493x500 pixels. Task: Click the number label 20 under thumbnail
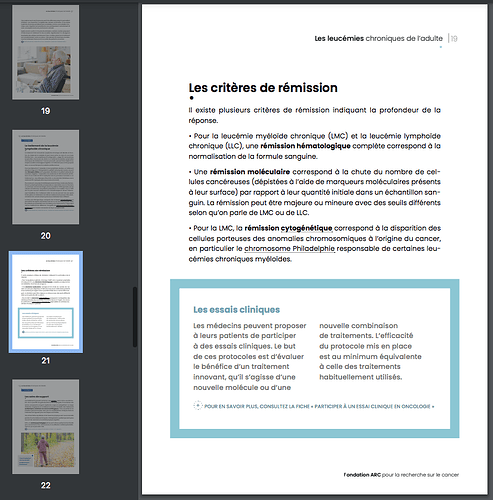(x=46, y=236)
